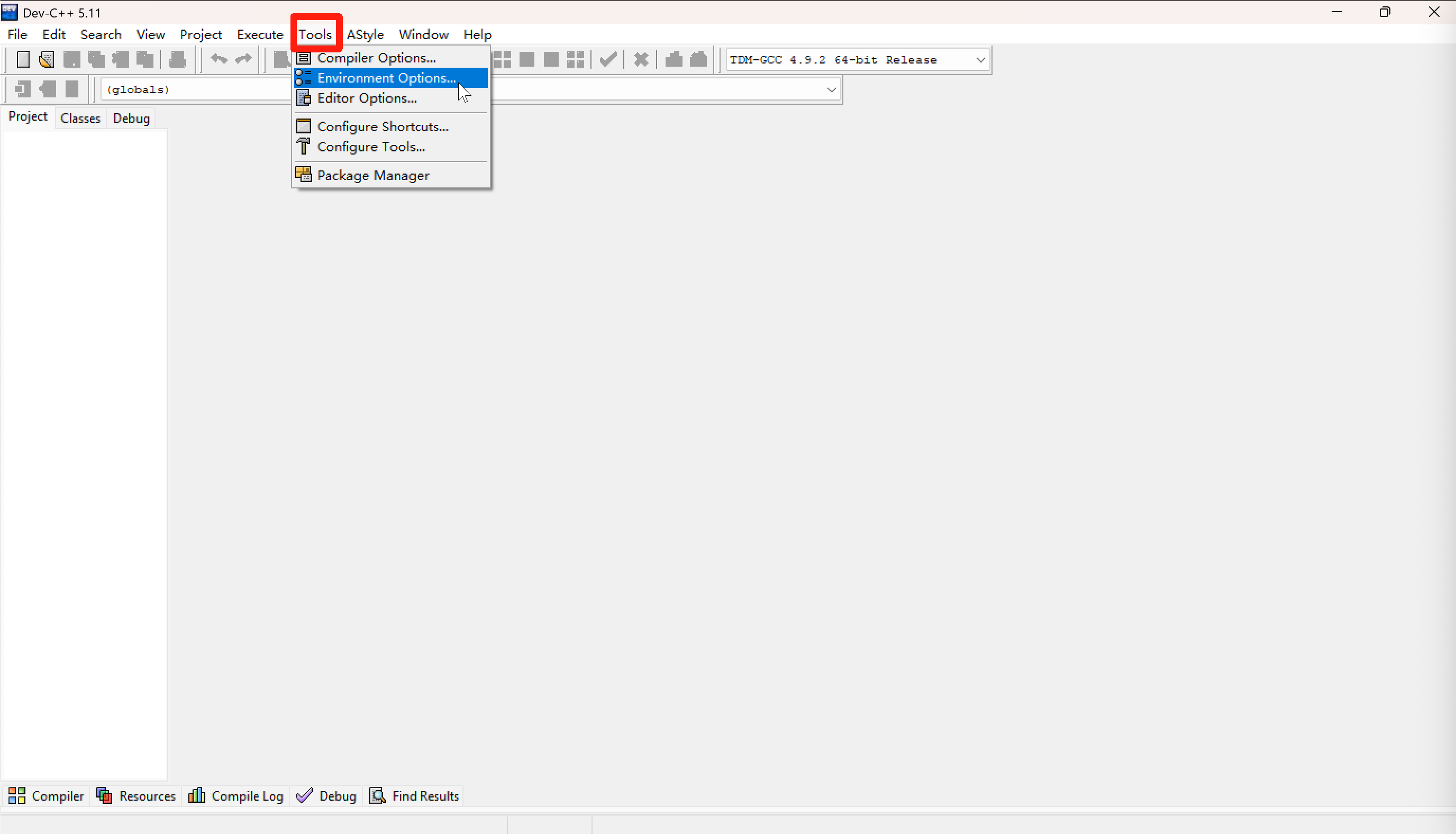1456x834 pixels.
Task: Click the Open project or file icon
Action: [x=47, y=59]
